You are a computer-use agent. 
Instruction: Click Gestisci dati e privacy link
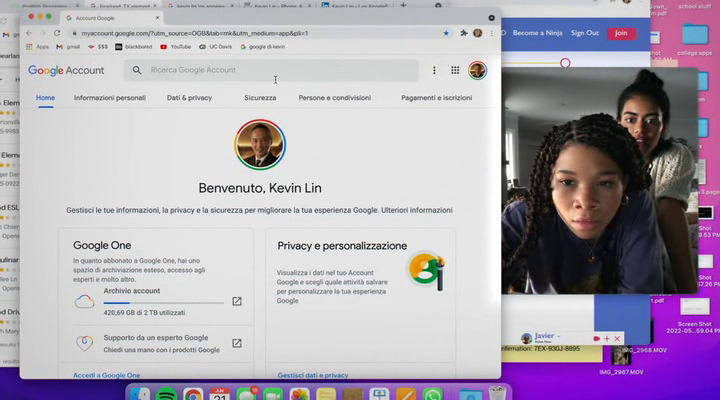point(313,375)
